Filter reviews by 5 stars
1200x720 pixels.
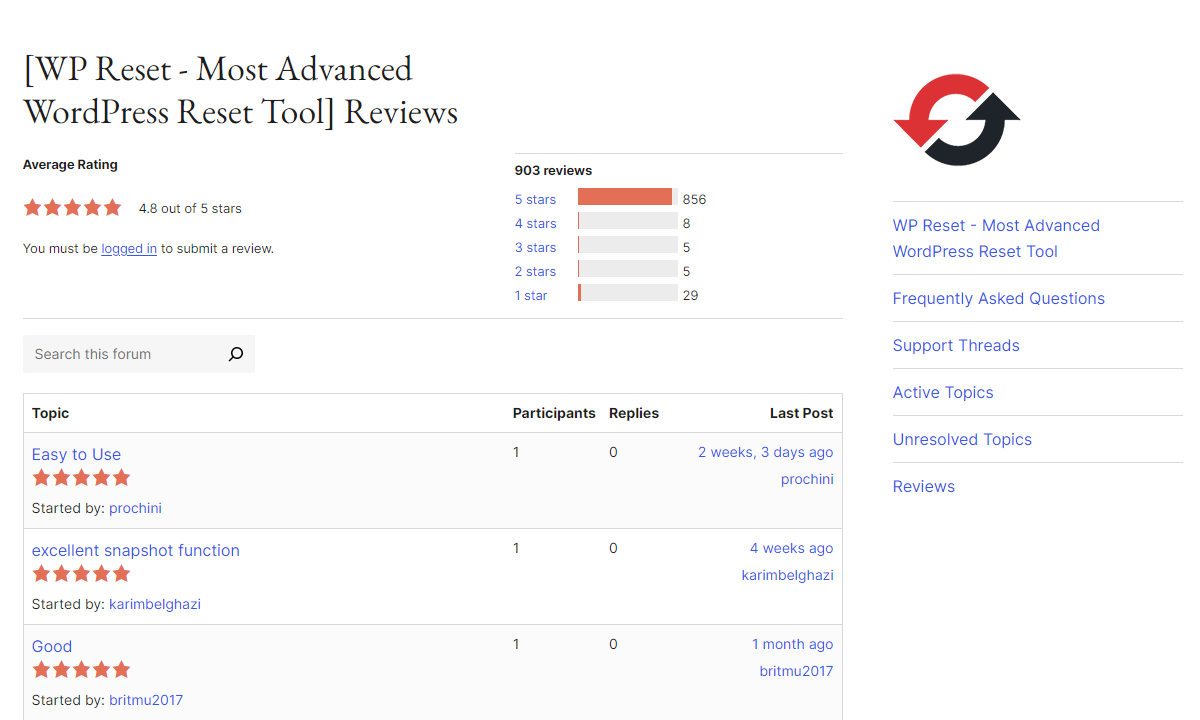[x=535, y=199]
